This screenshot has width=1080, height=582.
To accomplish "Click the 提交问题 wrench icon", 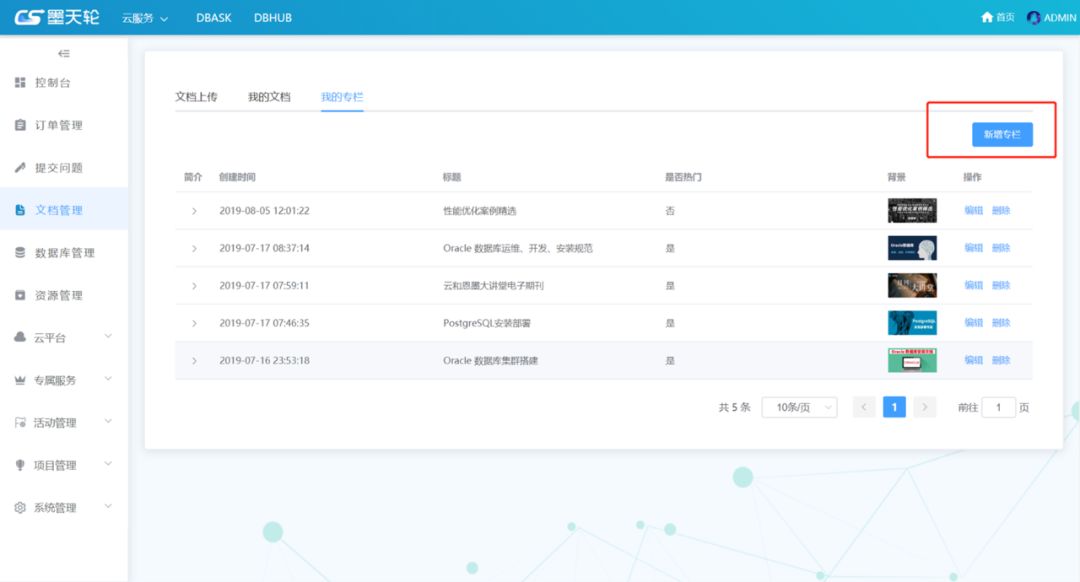I will coord(20,168).
